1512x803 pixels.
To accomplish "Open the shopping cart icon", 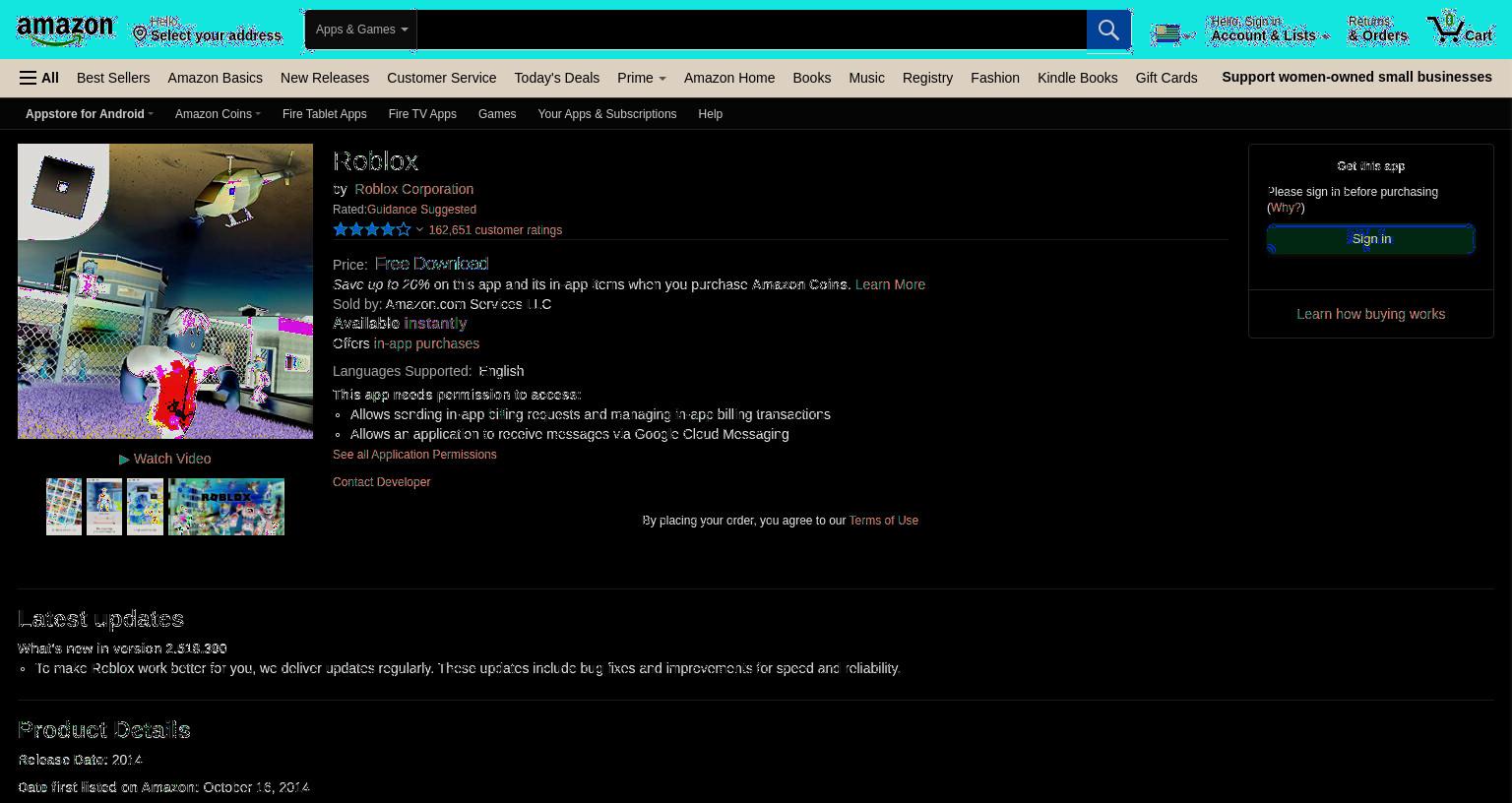I will (x=1461, y=29).
